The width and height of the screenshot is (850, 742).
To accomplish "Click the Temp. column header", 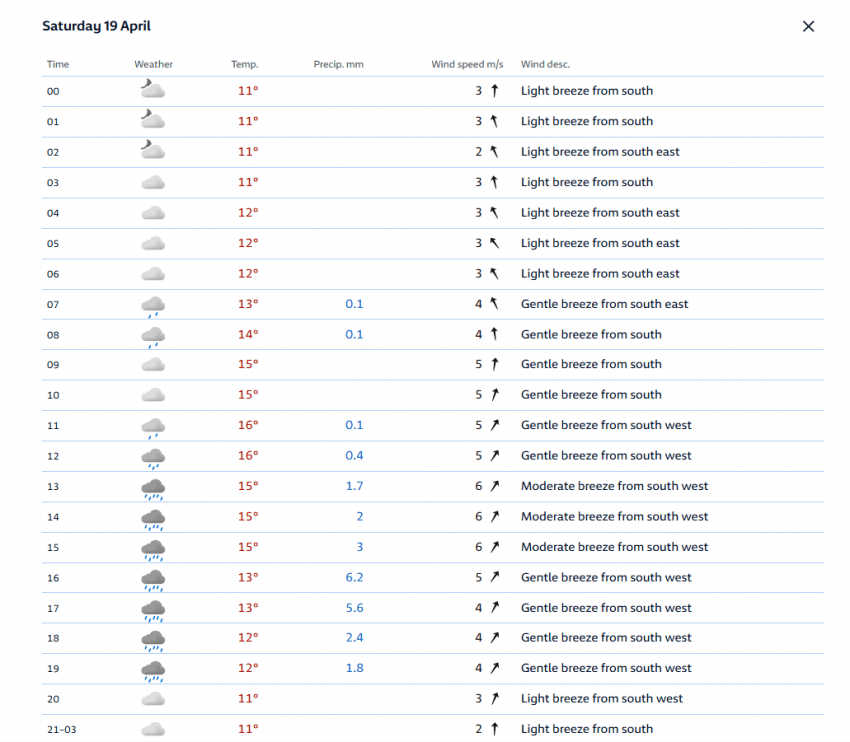I will (x=244, y=64).
